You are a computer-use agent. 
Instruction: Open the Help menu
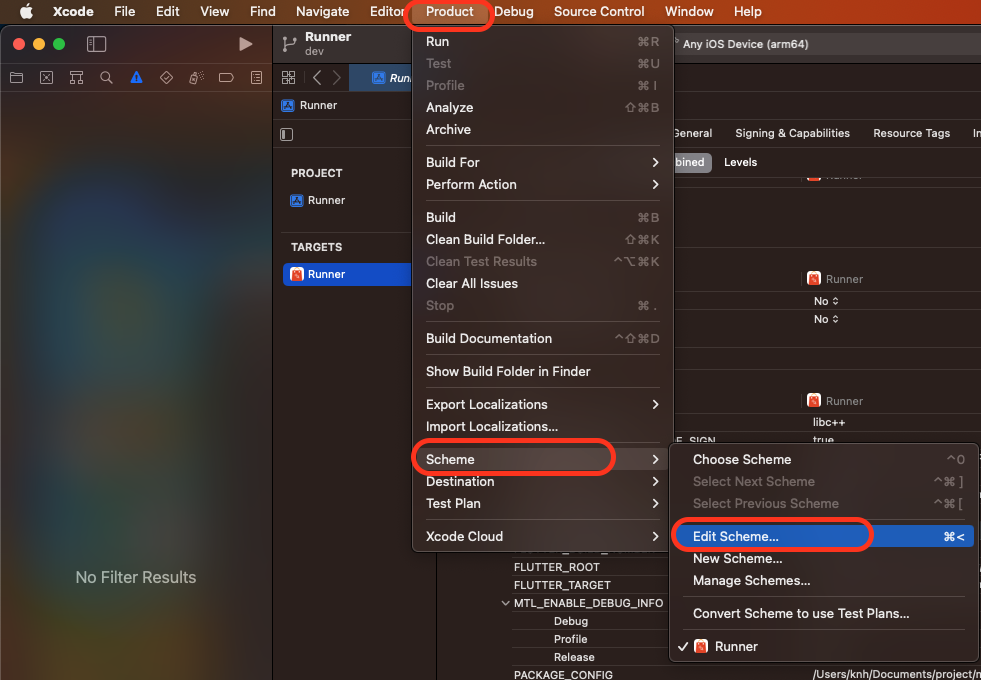pyautogui.click(x=748, y=11)
